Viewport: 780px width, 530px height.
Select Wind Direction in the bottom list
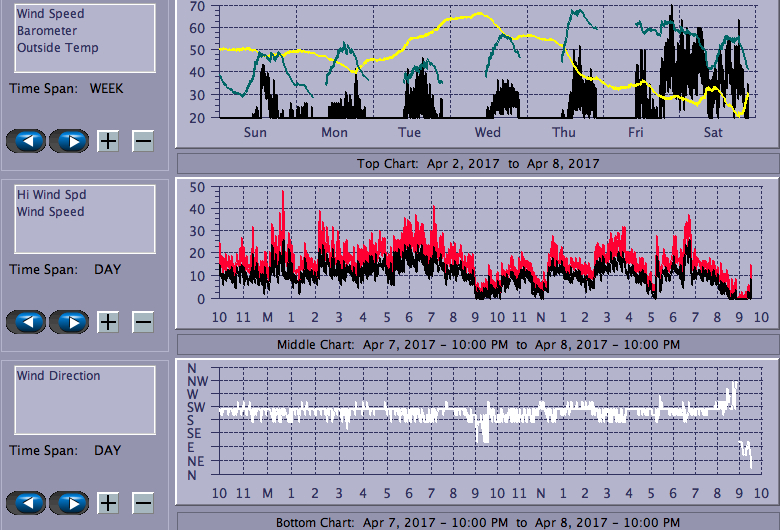click(x=58, y=376)
